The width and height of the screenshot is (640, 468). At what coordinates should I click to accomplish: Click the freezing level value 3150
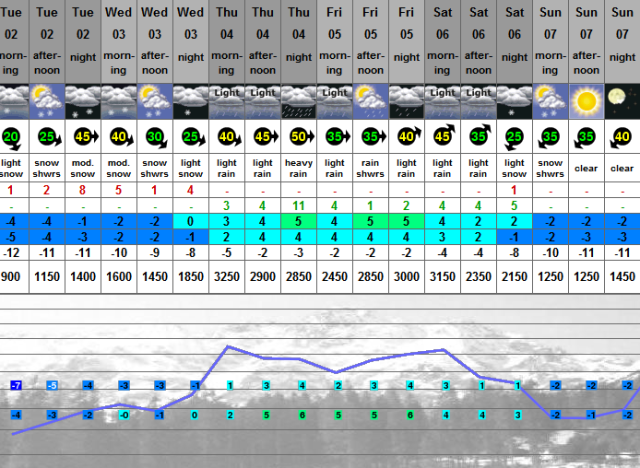pos(442,277)
